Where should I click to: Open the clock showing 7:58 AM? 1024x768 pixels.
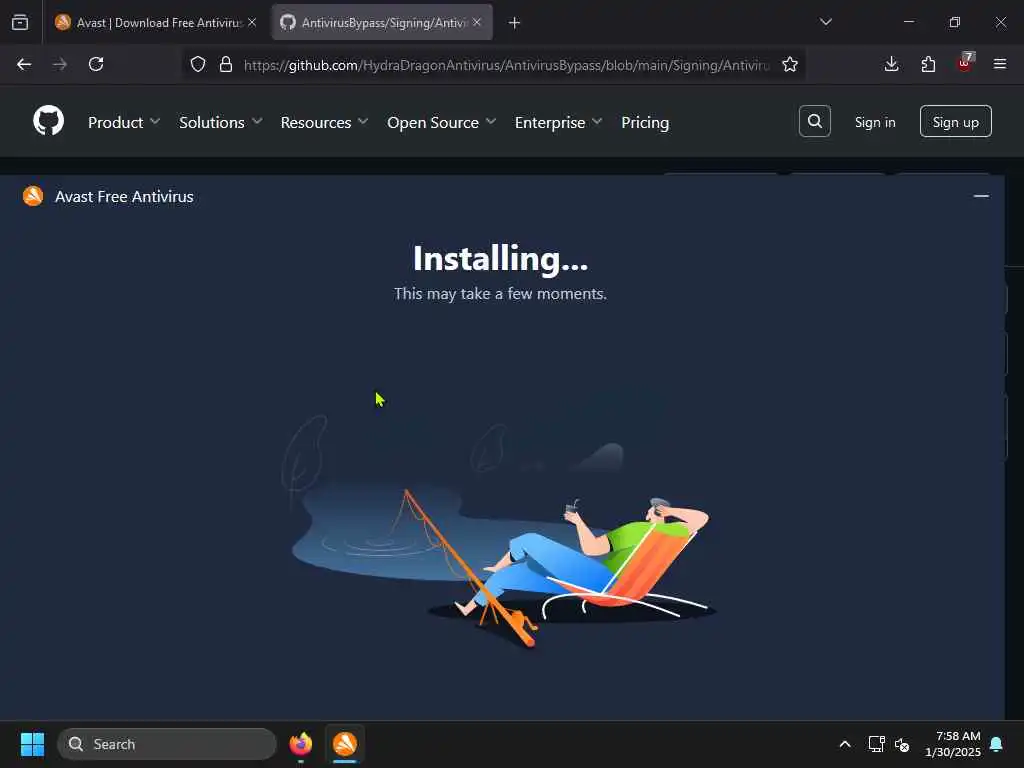click(952, 744)
